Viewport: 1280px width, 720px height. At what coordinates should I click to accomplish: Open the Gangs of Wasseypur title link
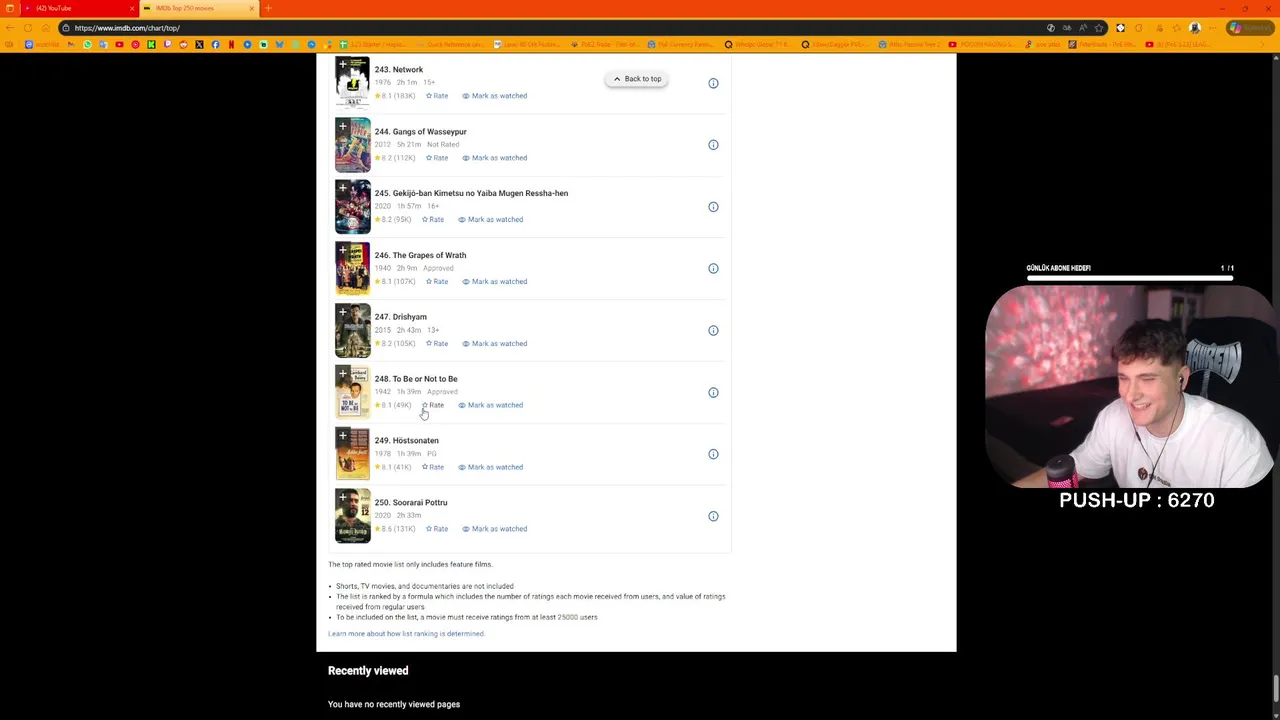[420, 132]
